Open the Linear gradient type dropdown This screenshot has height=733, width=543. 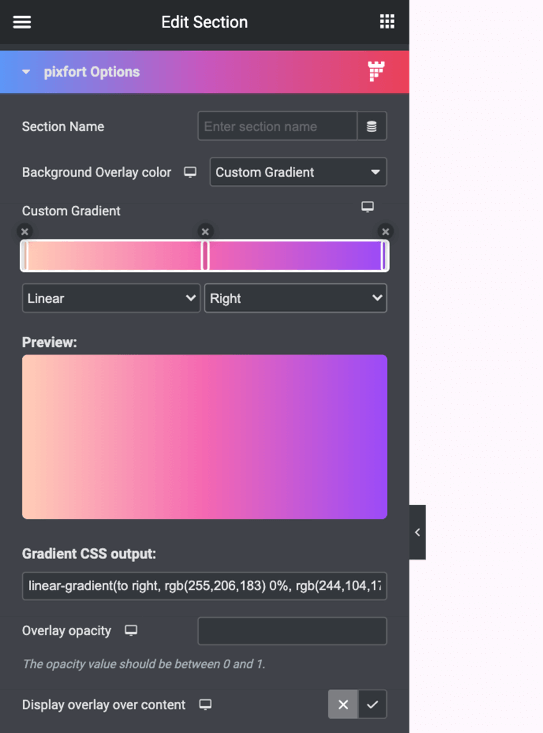[x=111, y=298]
